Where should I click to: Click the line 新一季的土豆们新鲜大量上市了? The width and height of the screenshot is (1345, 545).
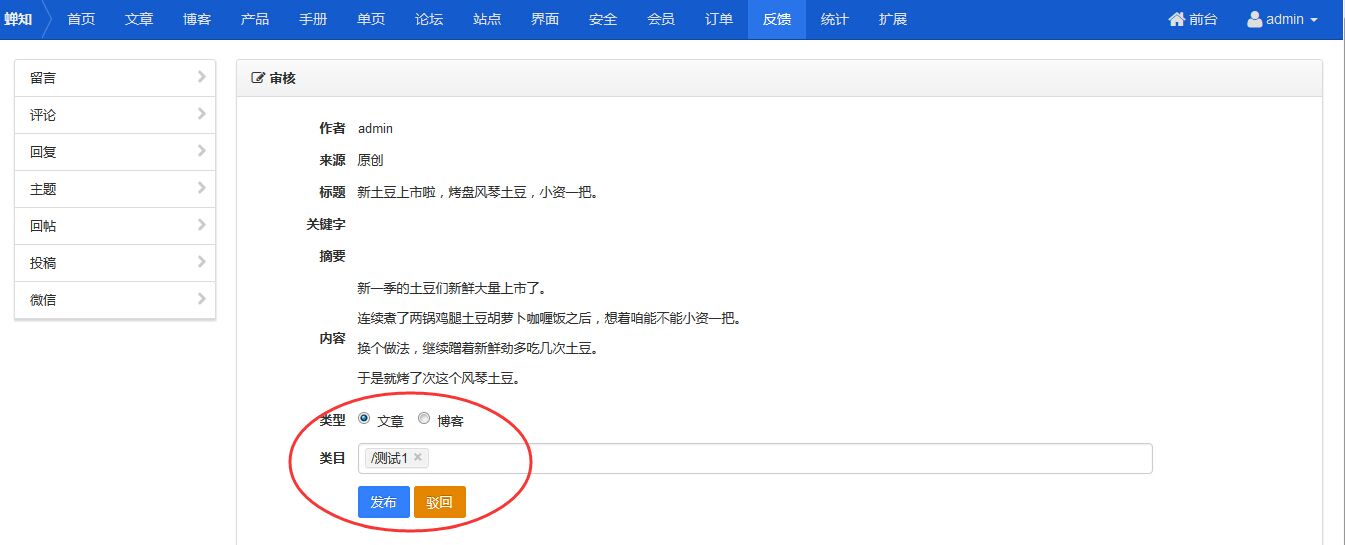pyautogui.click(x=451, y=289)
